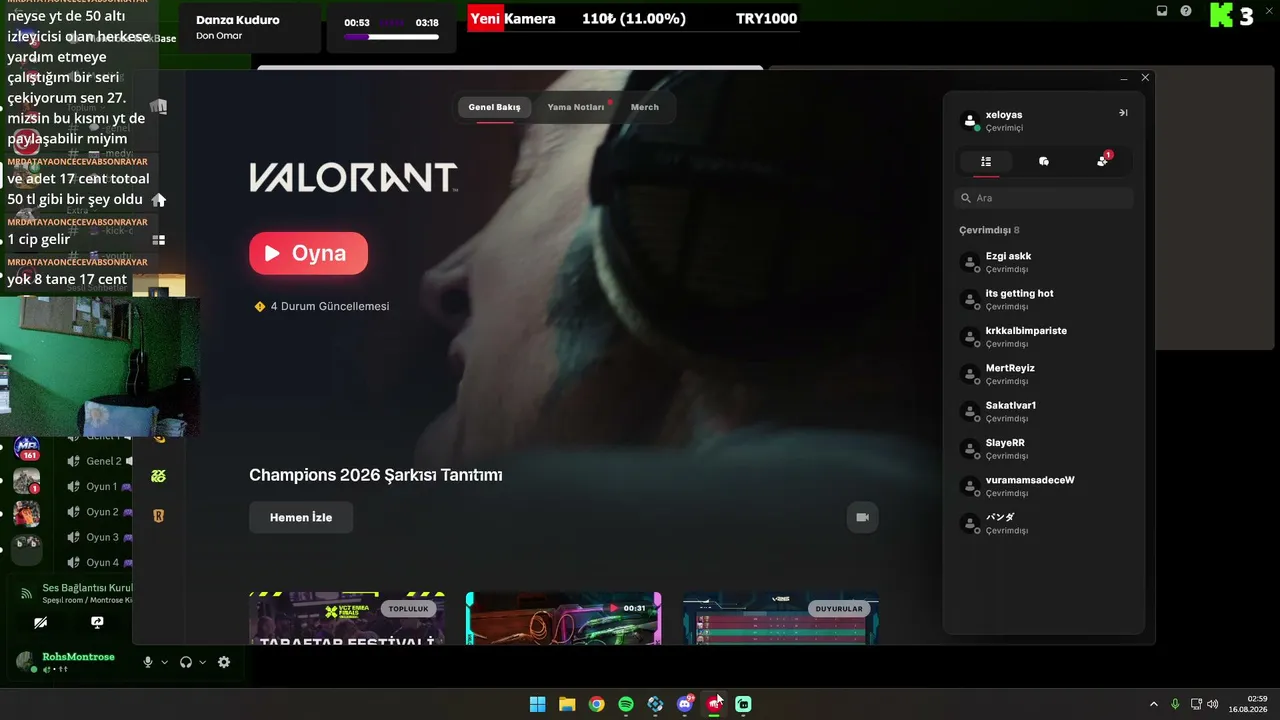Share your screen in Discord voice panel
The height and width of the screenshot is (720, 1280).
(x=97, y=622)
